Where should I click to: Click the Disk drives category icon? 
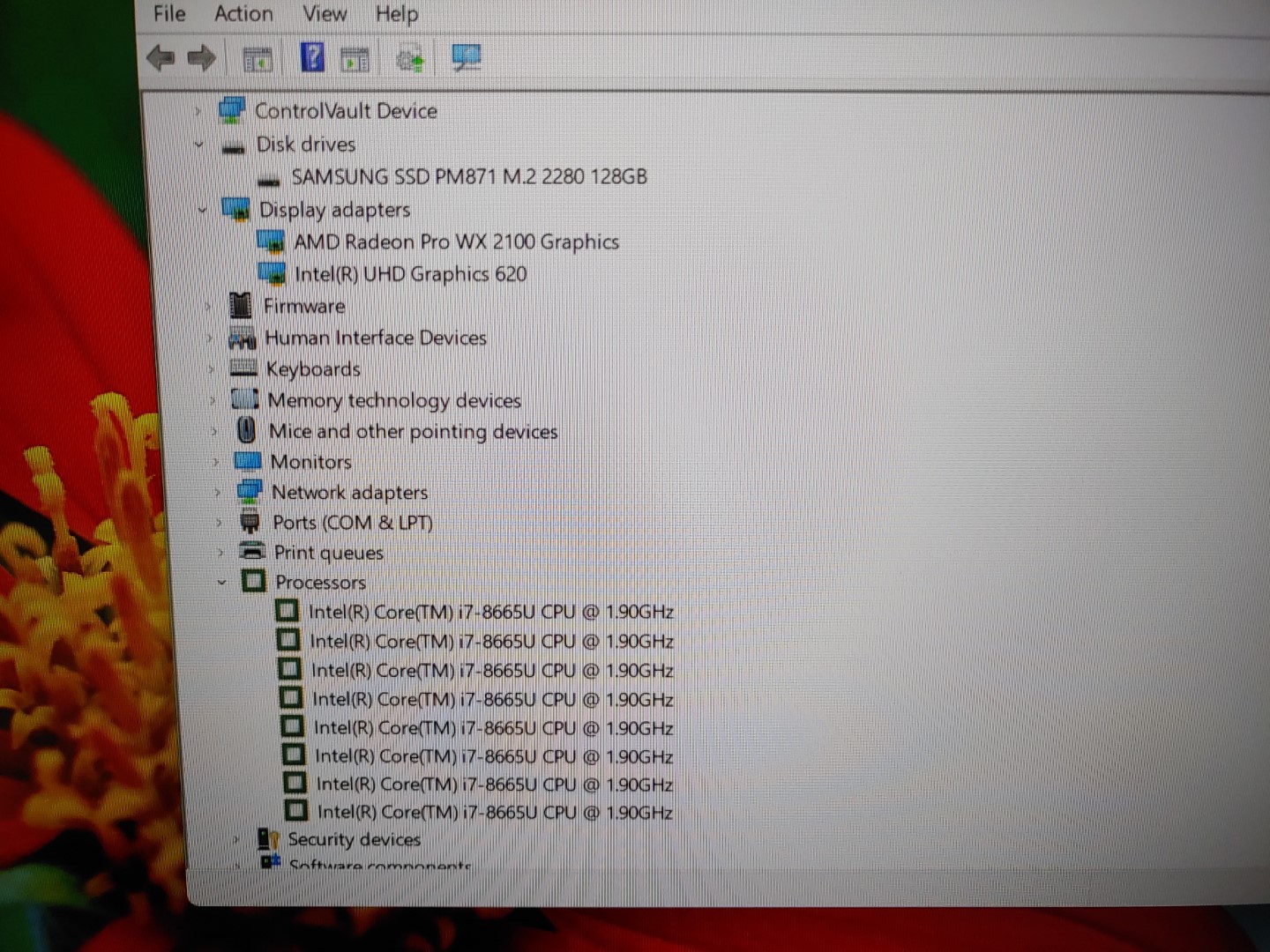(x=233, y=147)
